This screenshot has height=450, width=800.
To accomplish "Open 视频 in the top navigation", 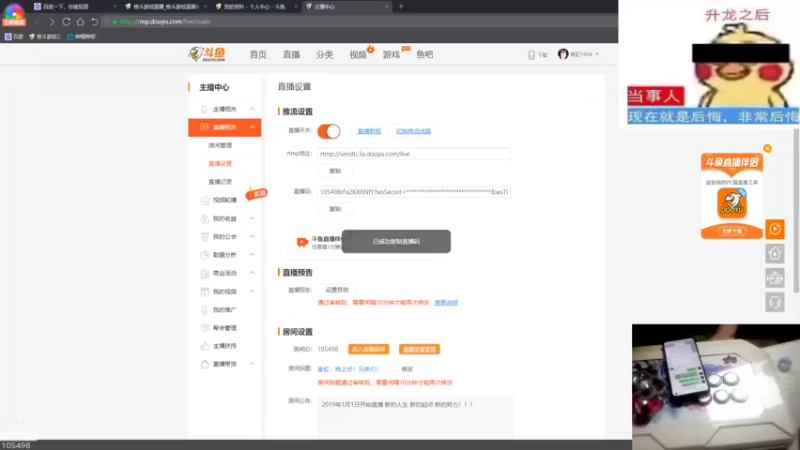I will click(x=358, y=55).
